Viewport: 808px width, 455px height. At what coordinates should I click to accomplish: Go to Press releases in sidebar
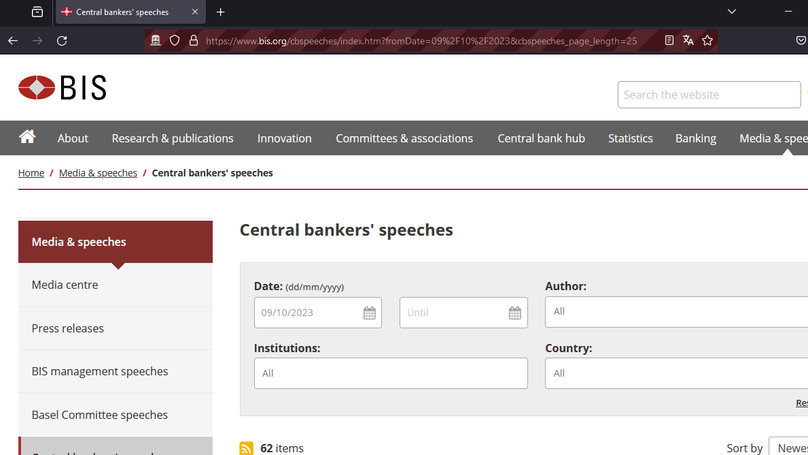tap(68, 328)
